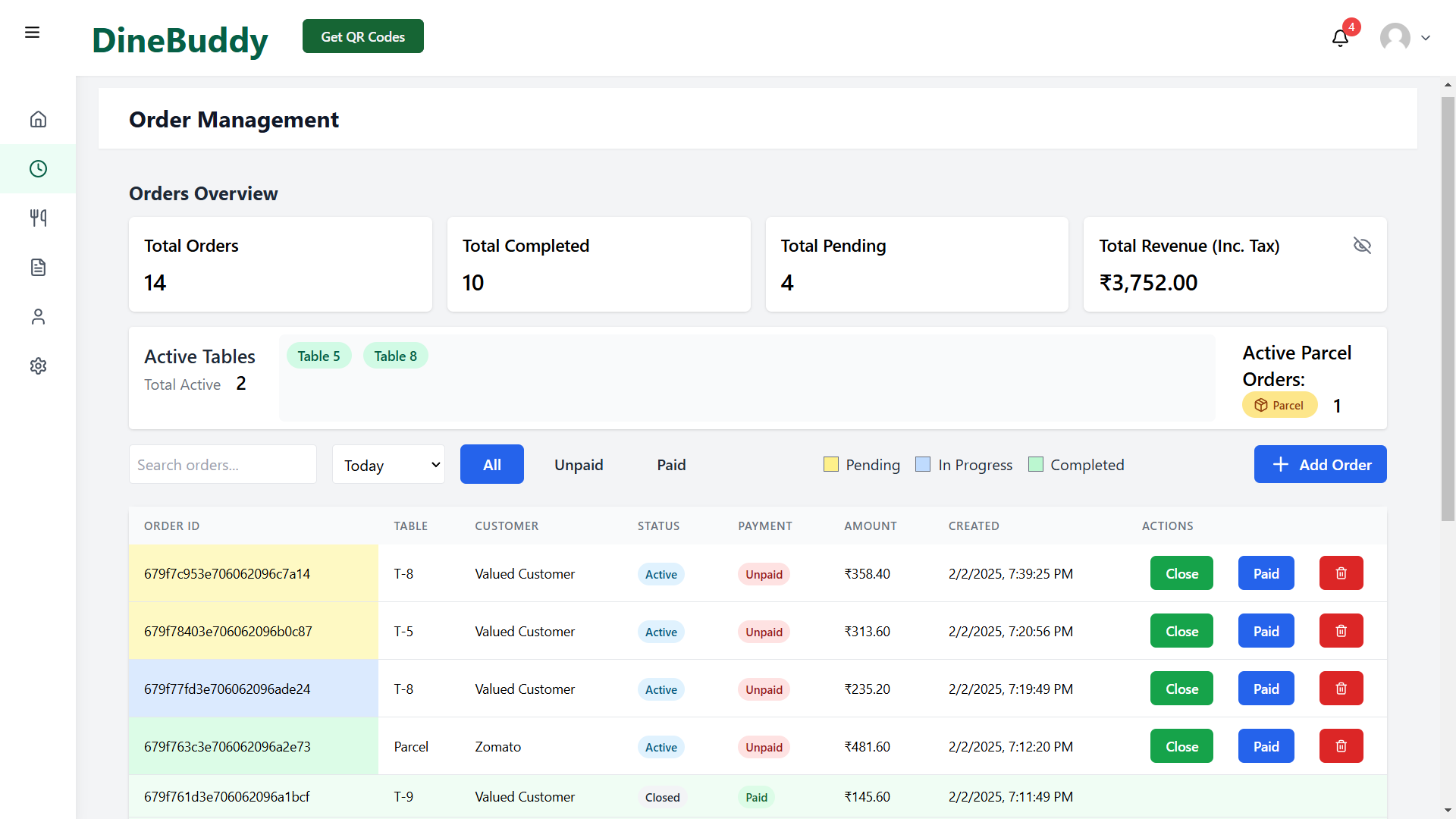Expand the profile dropdown chevron
Screen dimensions: 1456x819
point(1426,38)
